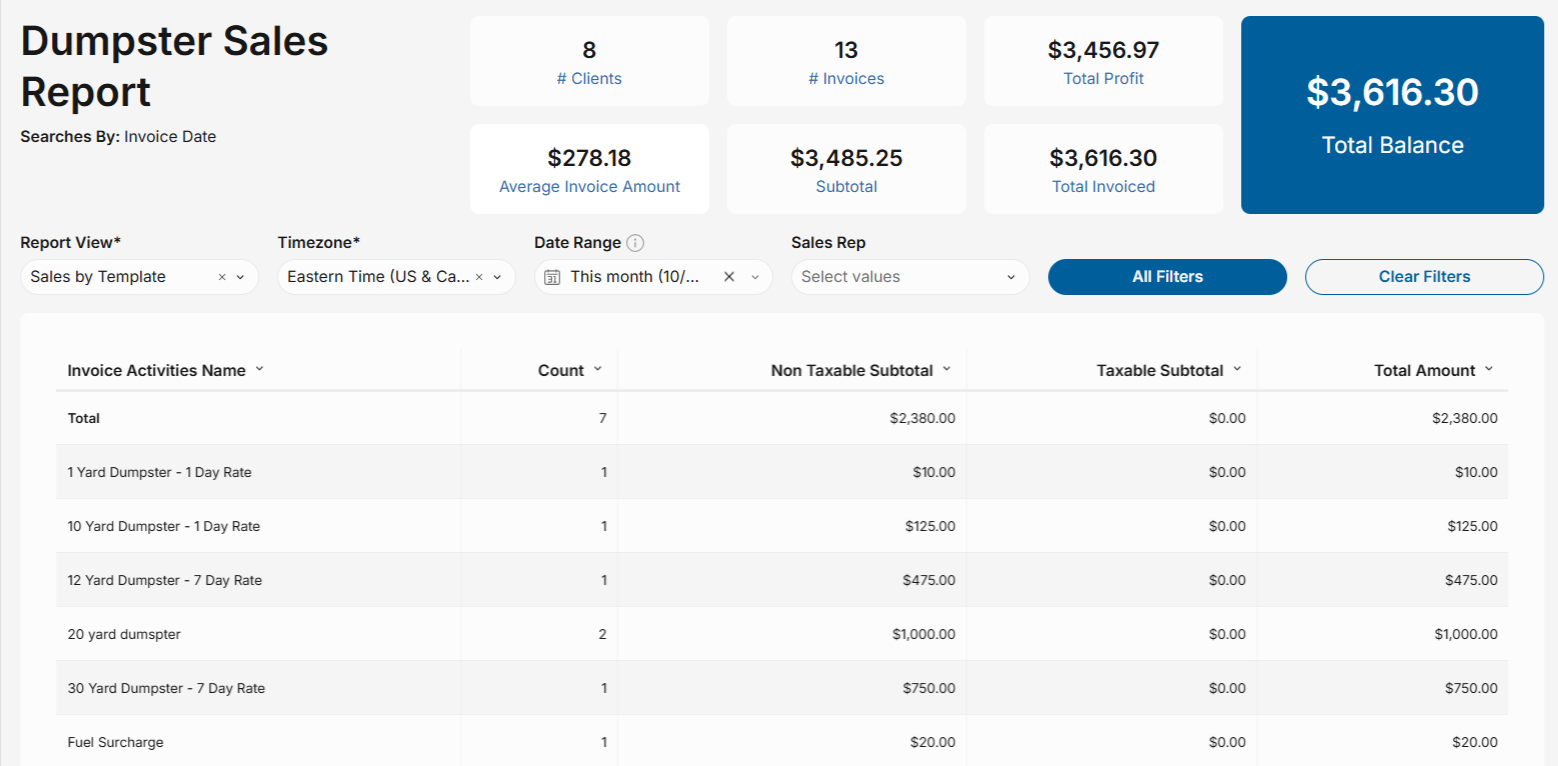Open the # Clients metric link
Screen dimensions: 1558x766
click(589, 79)
